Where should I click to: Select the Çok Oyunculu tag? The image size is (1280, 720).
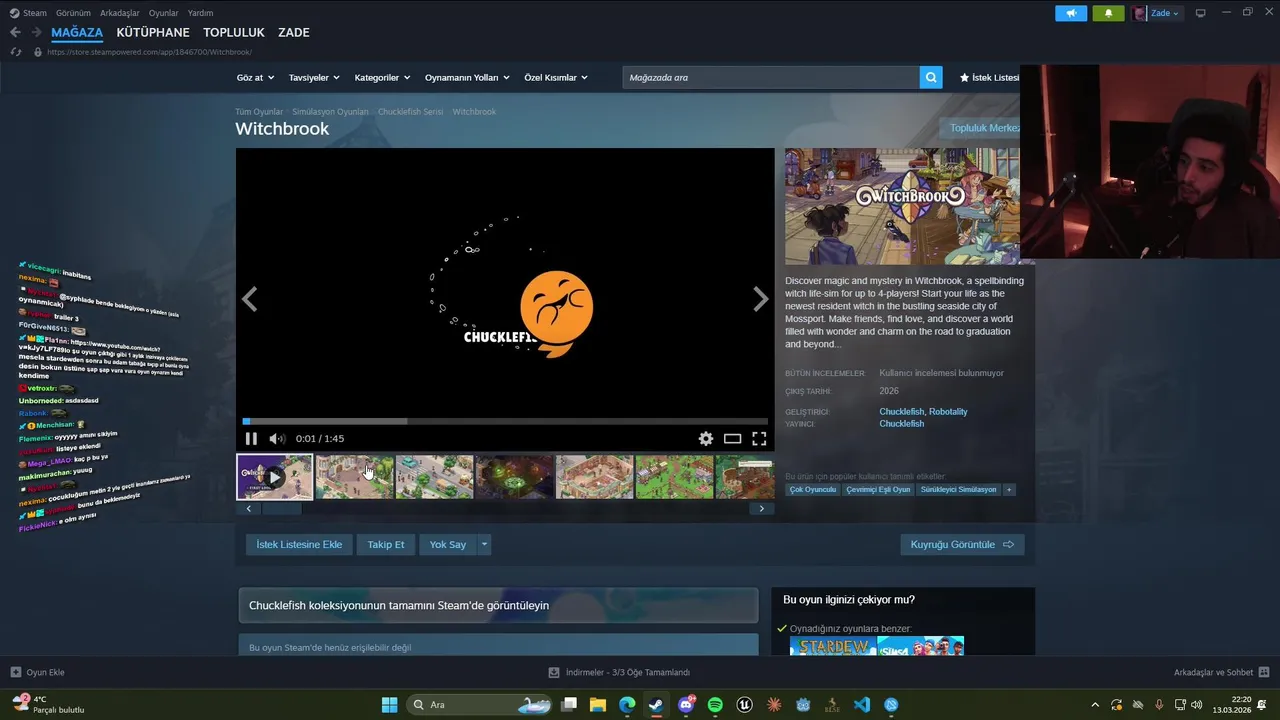click(812, 490)
